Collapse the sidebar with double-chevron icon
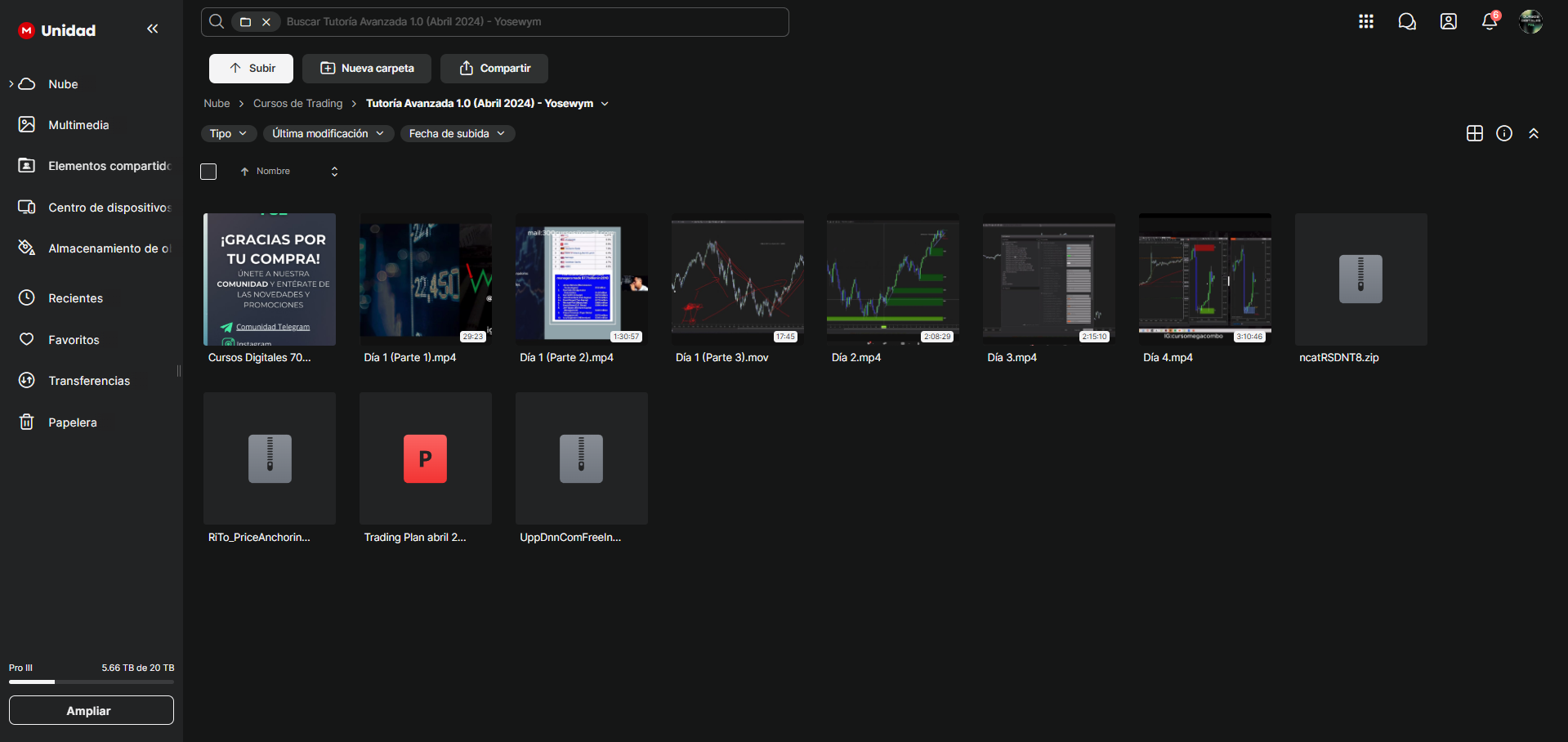This screenshot has height=742, width=1568. point(152,29)
